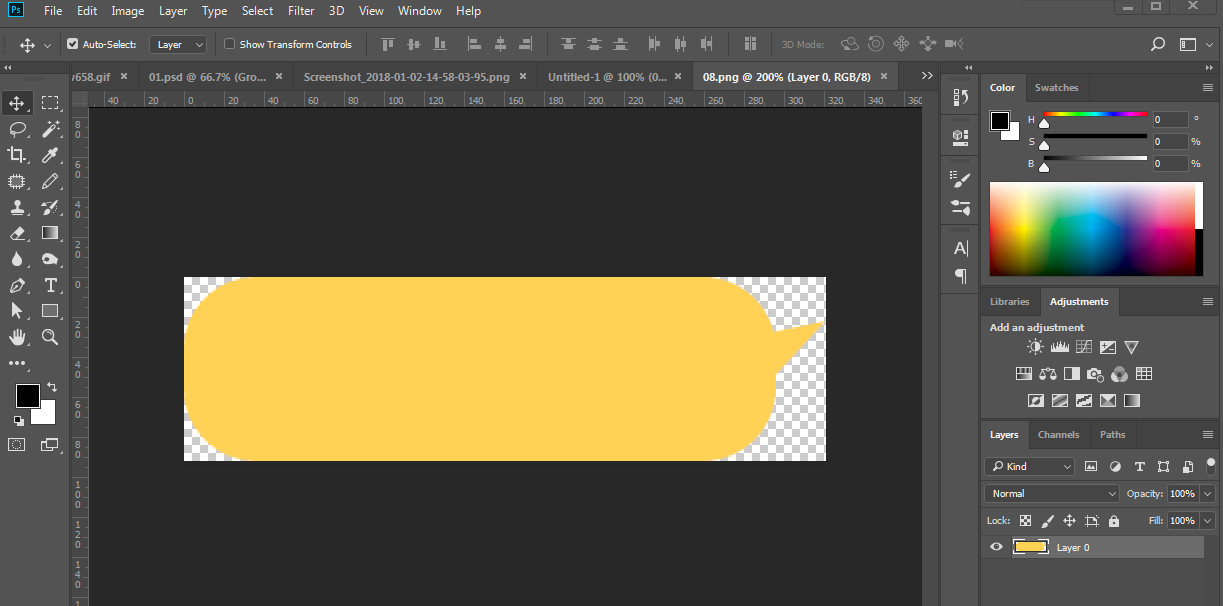This screenshot has height=606, width=1223.
Task: Open the layer filter Kind dropdown
Action: click(1029, 466)
